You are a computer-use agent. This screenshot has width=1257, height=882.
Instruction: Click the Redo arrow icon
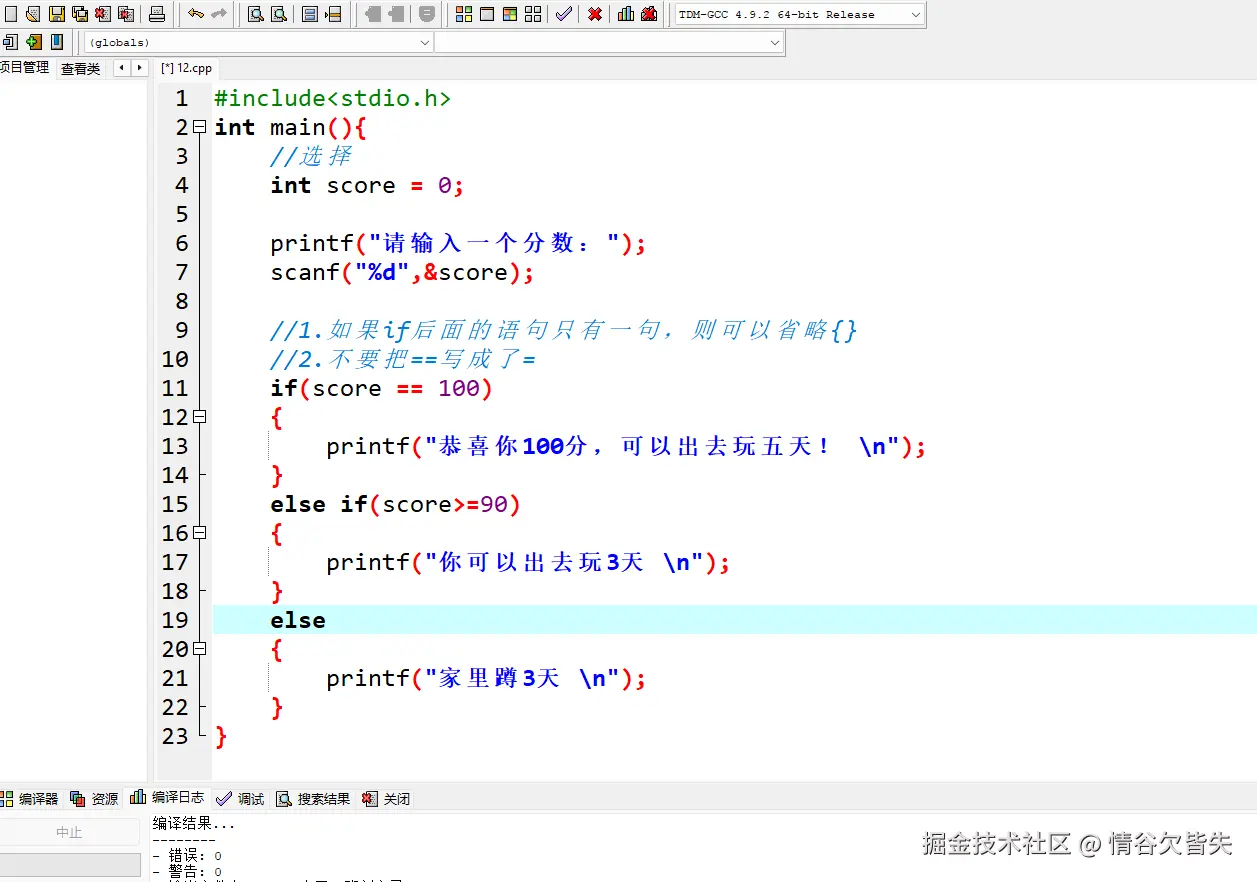pyautogui.click(x=219, y=14)
